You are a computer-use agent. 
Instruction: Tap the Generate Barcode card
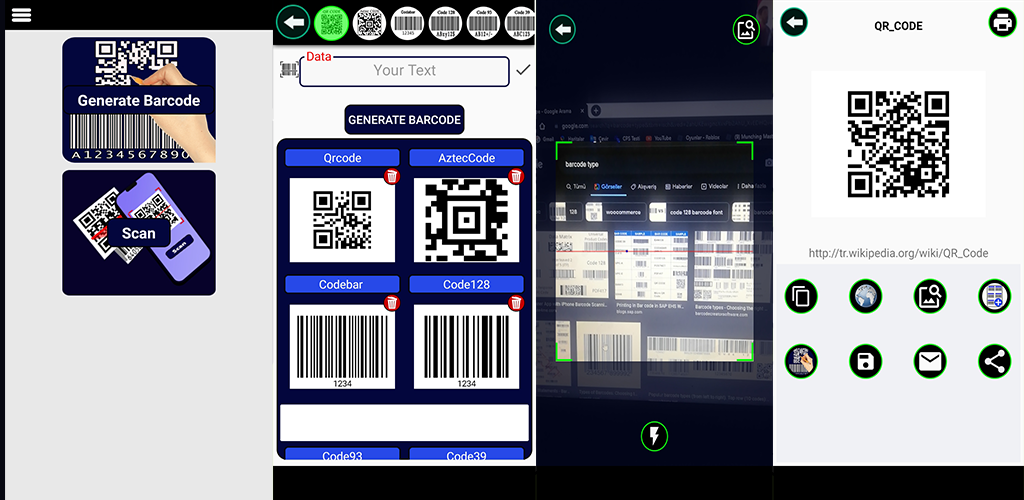click(139, 100)
